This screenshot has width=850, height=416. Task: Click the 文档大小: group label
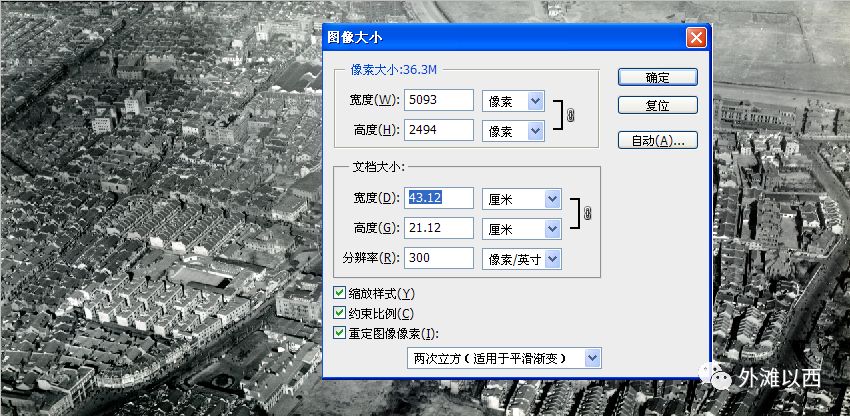tap(378, 167)
